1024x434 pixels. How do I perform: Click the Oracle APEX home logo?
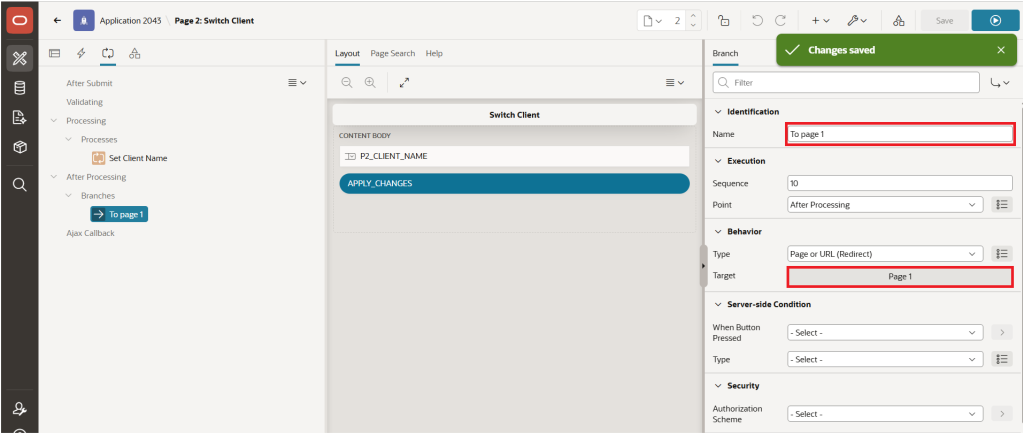[20, 20]
